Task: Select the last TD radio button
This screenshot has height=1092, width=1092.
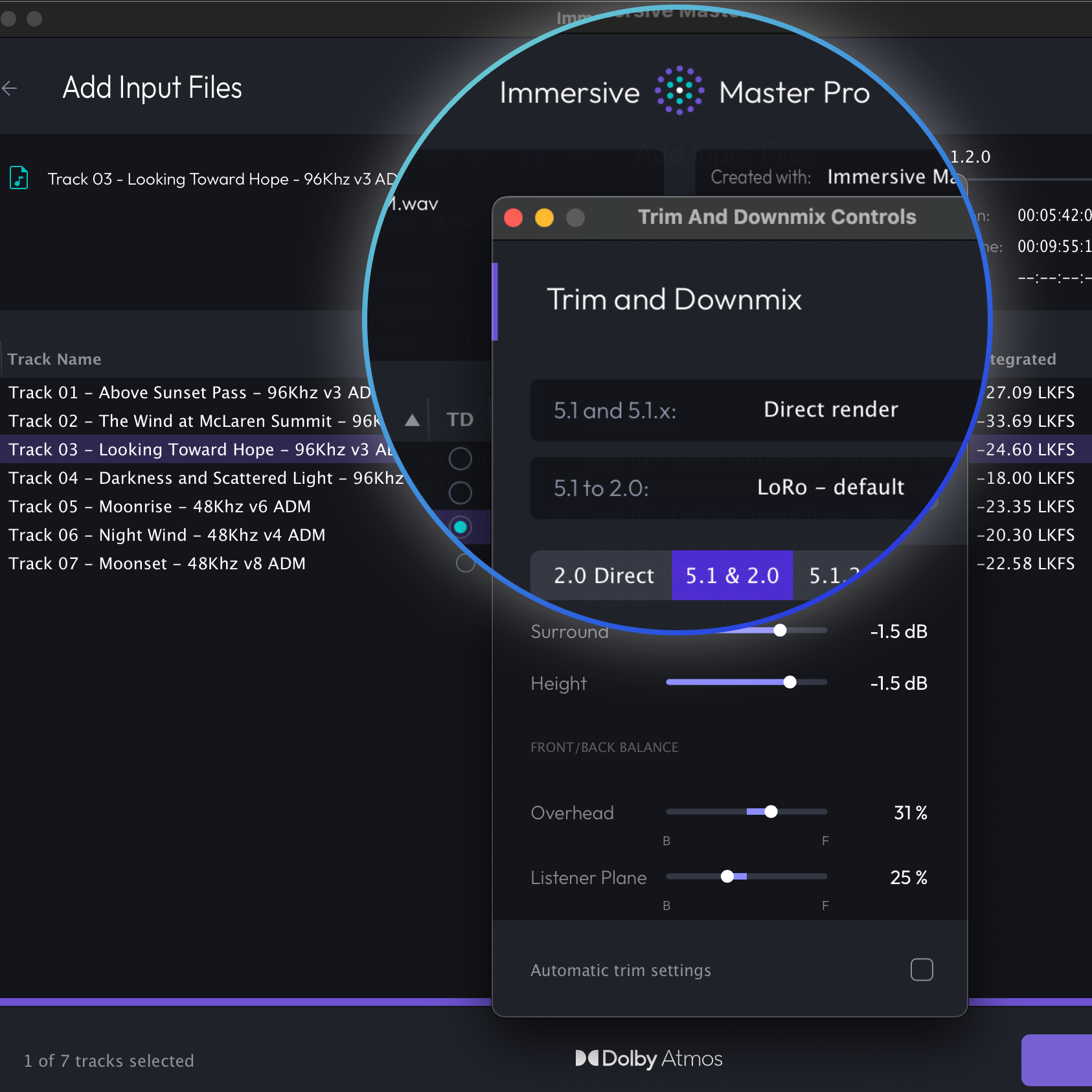Action: [x=465, y=562]
